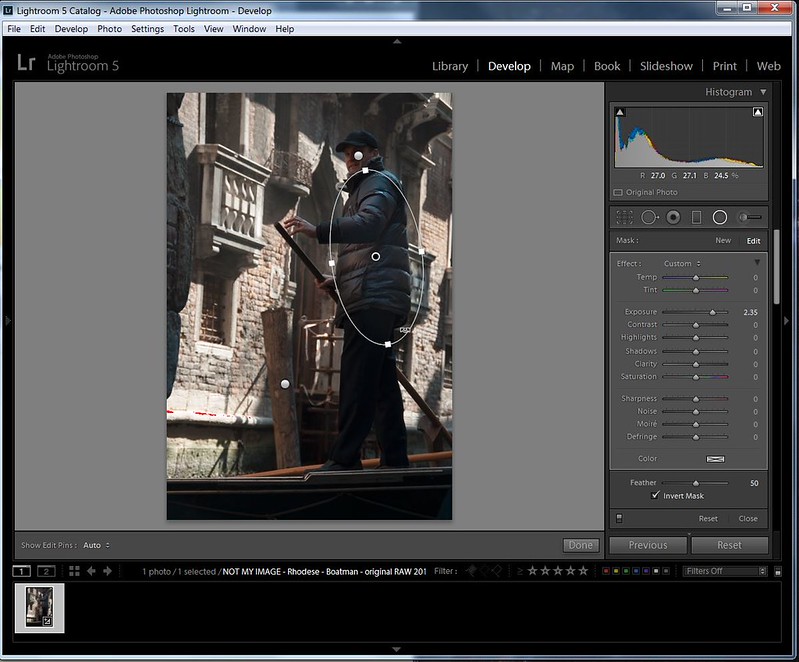
Task: Toggle highlight clipping indicator in histogram
Action: (x=758, y=112)
